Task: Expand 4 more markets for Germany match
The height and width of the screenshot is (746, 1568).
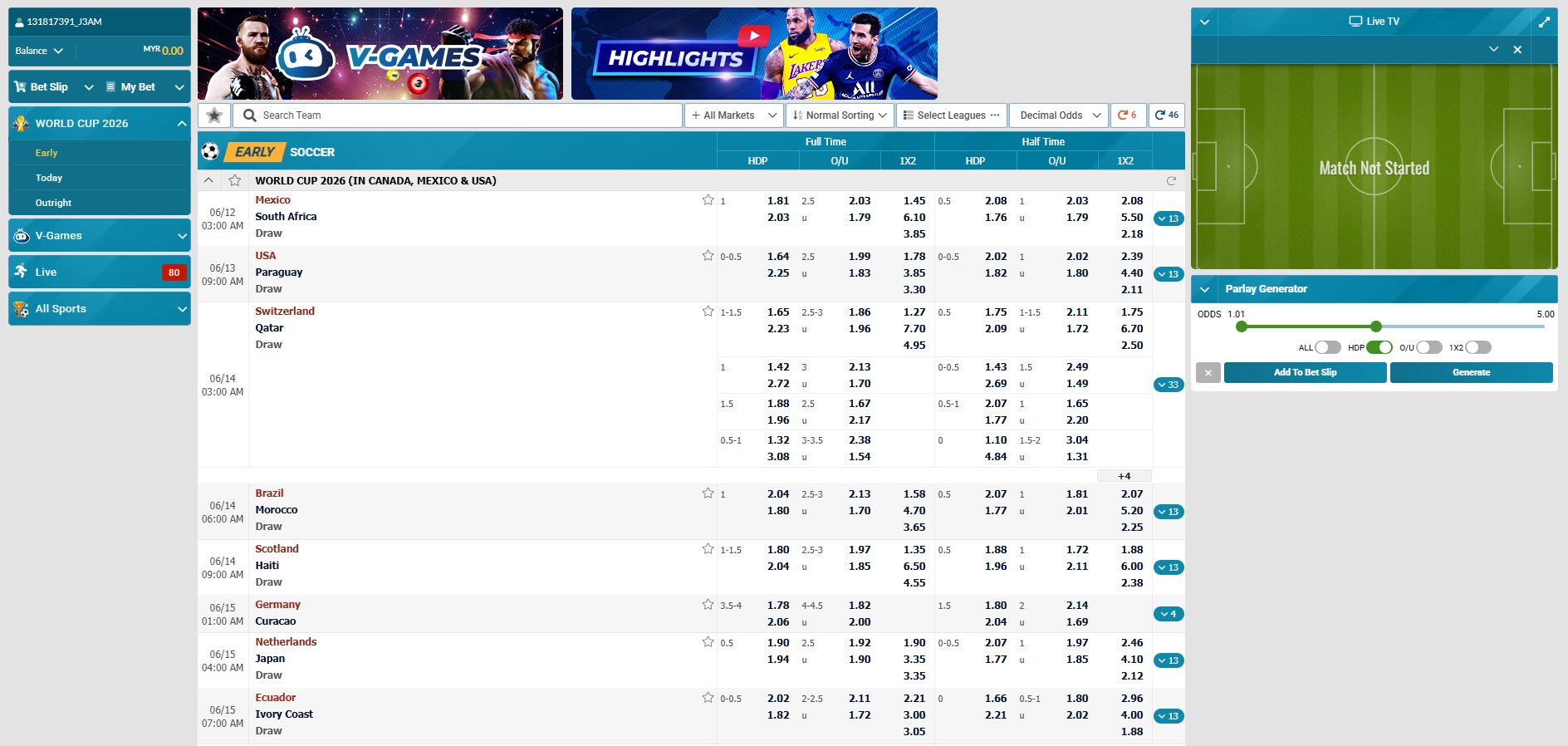Action: (1169, 614)
